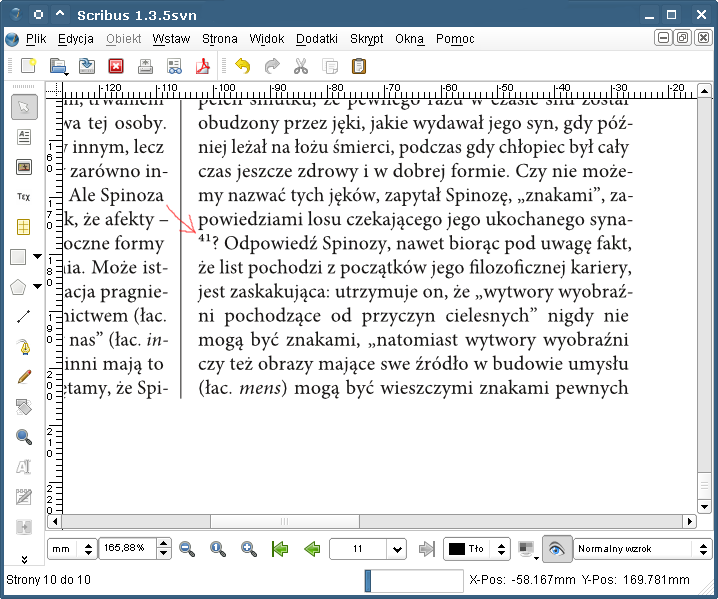This screenshot has width=718, height=599.
Task: Click the Export as PDF icon
Action: [203, 67]
